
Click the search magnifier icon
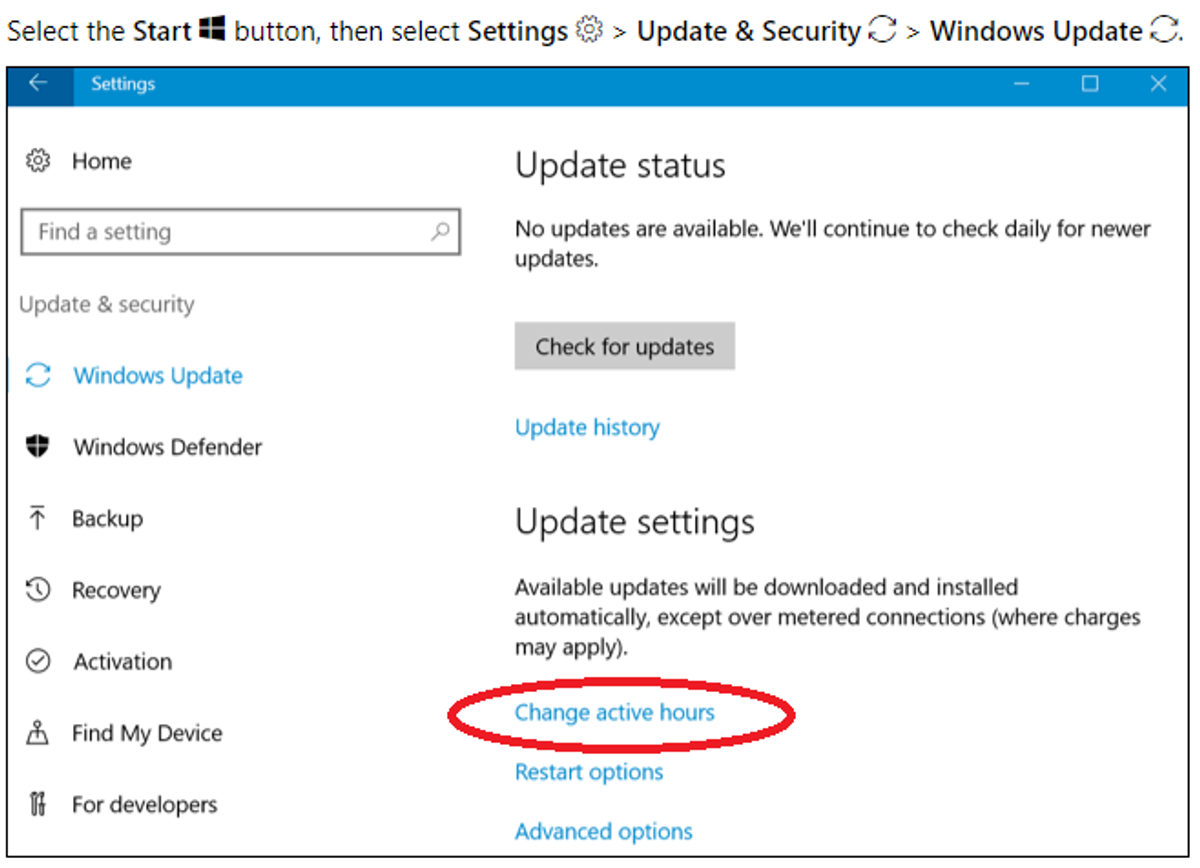(x=440, y=232)
